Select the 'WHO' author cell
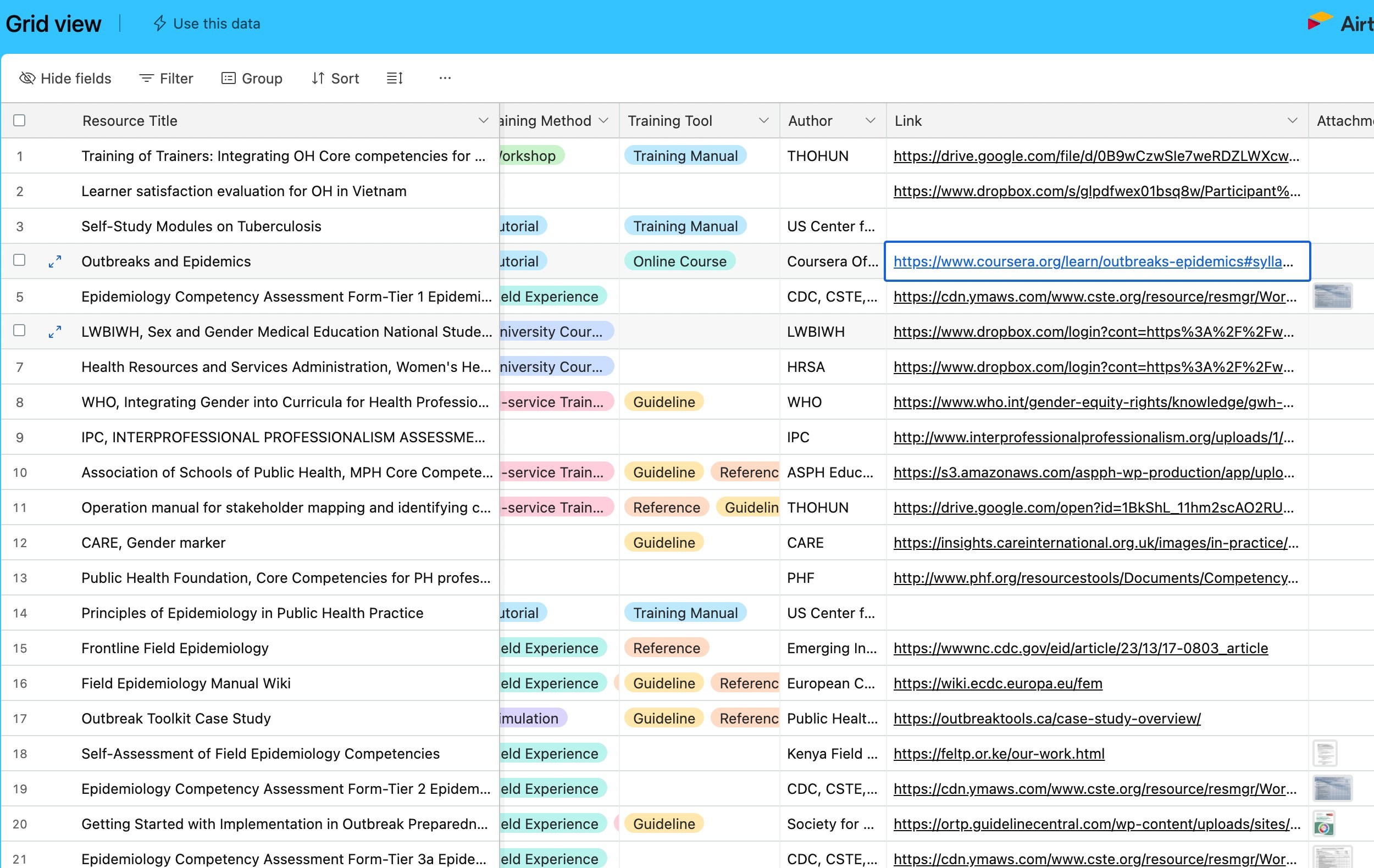Image resolution: width=1374 pixels, height=868 pixels. pyautogui.click(x=833, y=402)
